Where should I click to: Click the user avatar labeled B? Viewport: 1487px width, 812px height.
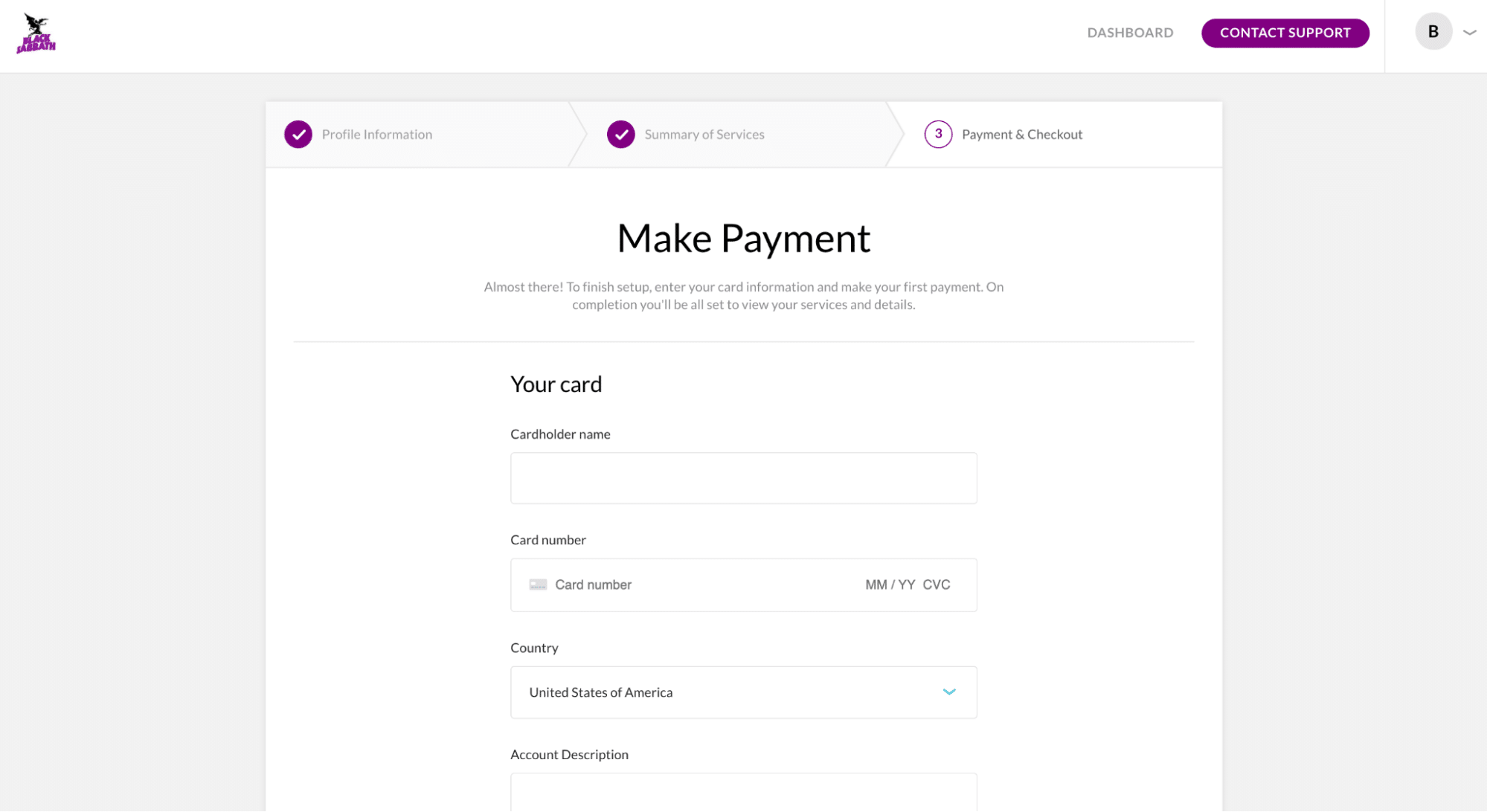click(1433, 32)
